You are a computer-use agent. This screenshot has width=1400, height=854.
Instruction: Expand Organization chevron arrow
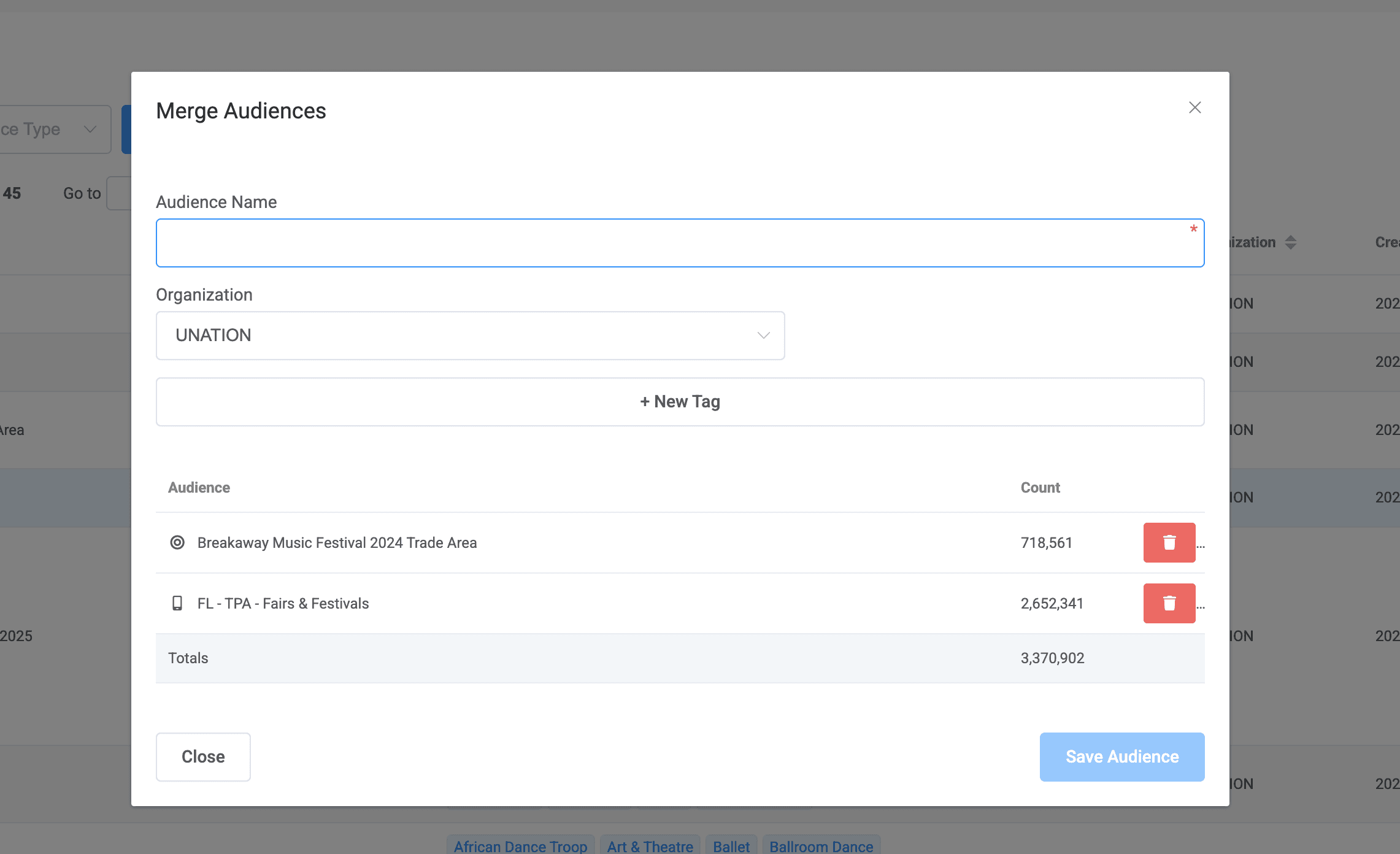coord(763,336)
